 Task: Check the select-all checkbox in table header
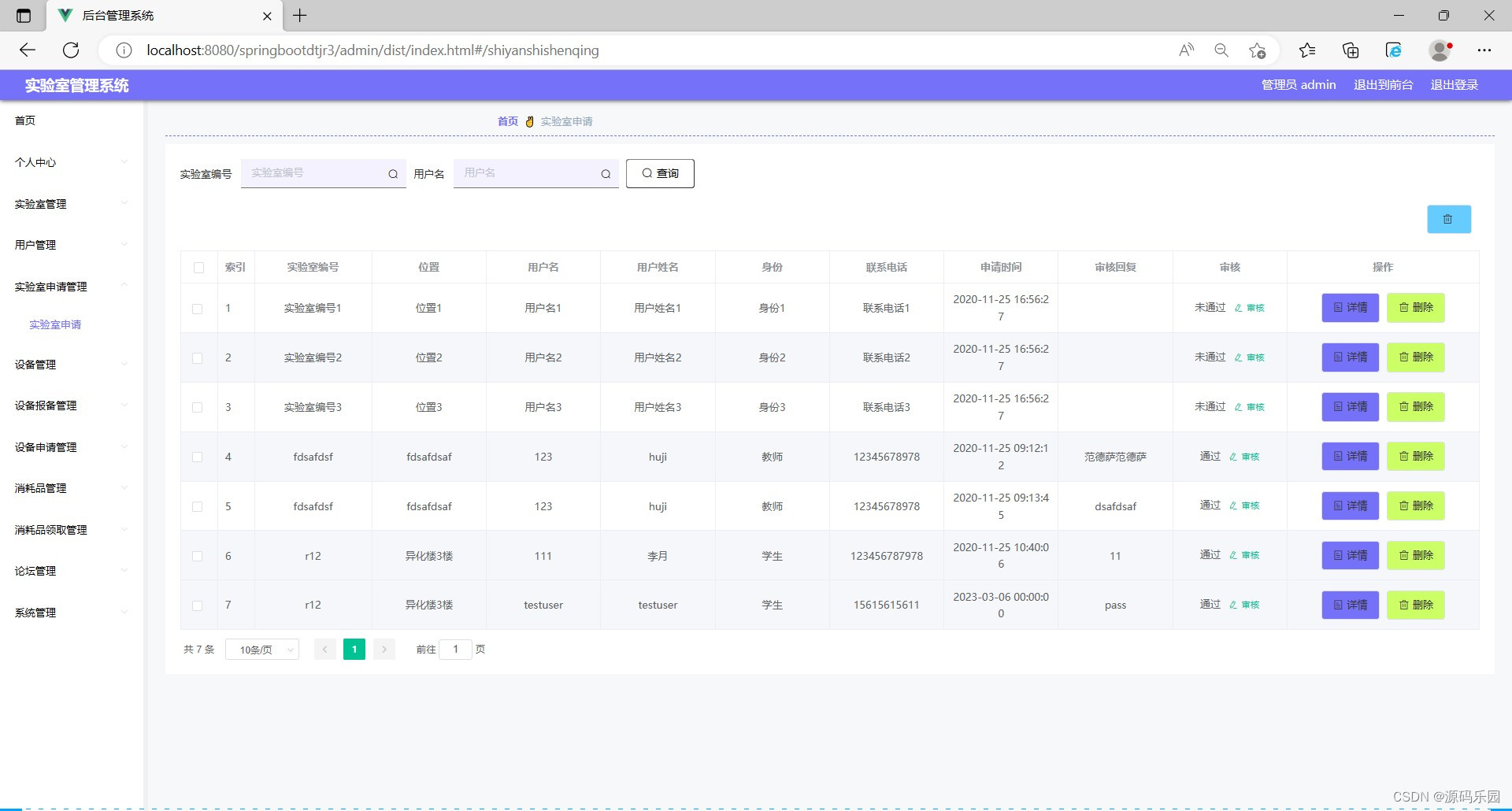pyautogui.click(x=198, y=268)
